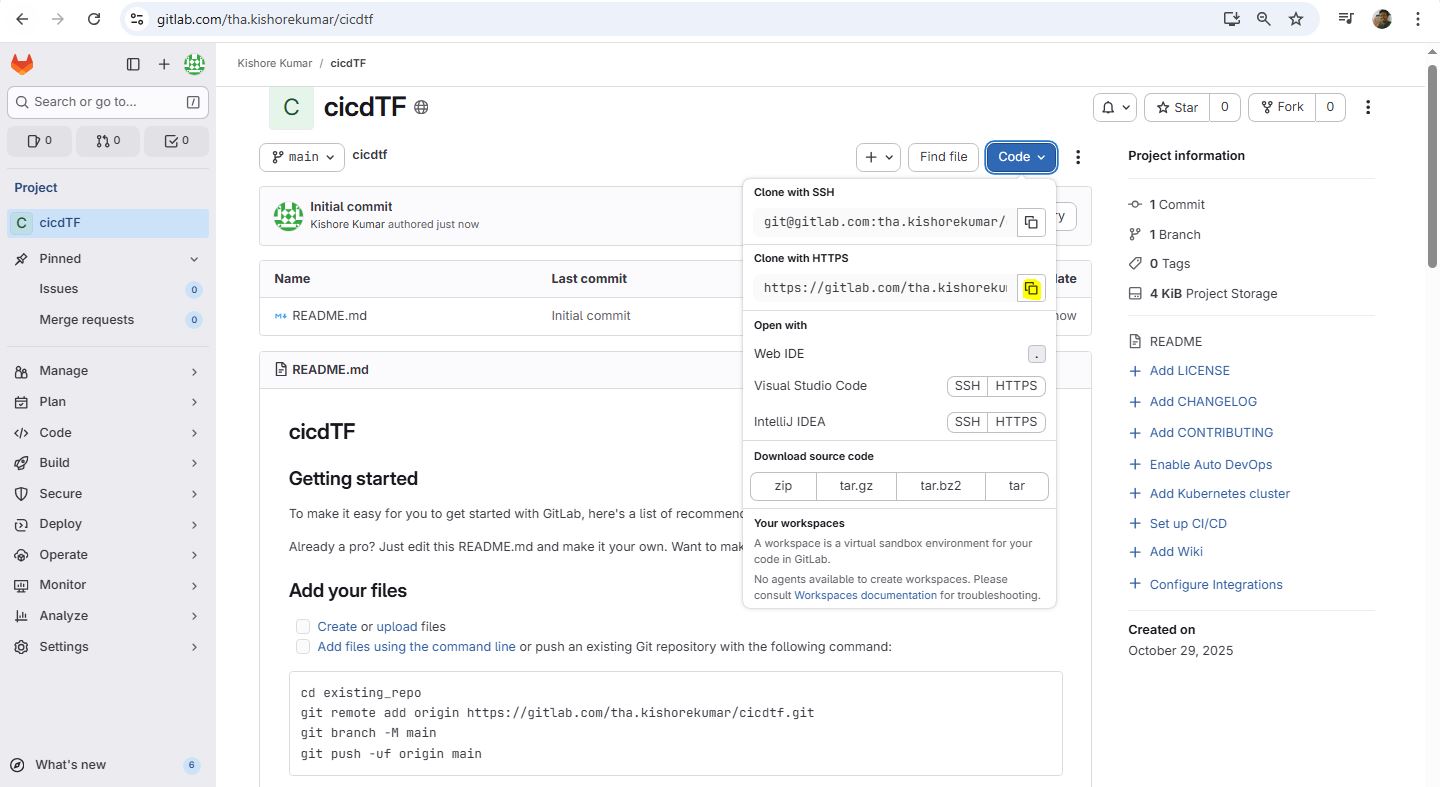The image size is (1440, 787).
Task: Open the Workspaces documentation link
Action: pyautogui.click(x=865, y=595)
